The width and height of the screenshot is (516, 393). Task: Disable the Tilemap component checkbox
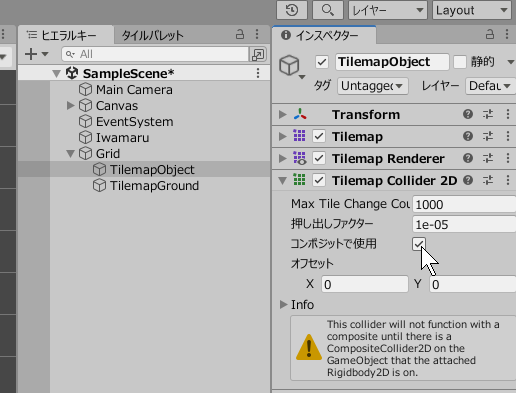319,136
